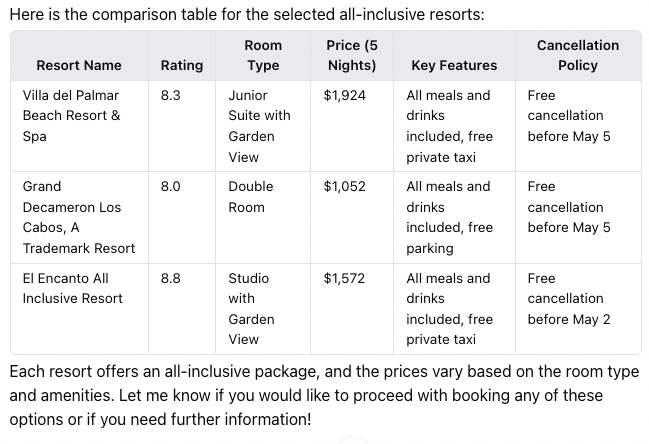Screen dimensions: 649x444
Task: Click the Resort Name column header
Action: pos(78,65)
